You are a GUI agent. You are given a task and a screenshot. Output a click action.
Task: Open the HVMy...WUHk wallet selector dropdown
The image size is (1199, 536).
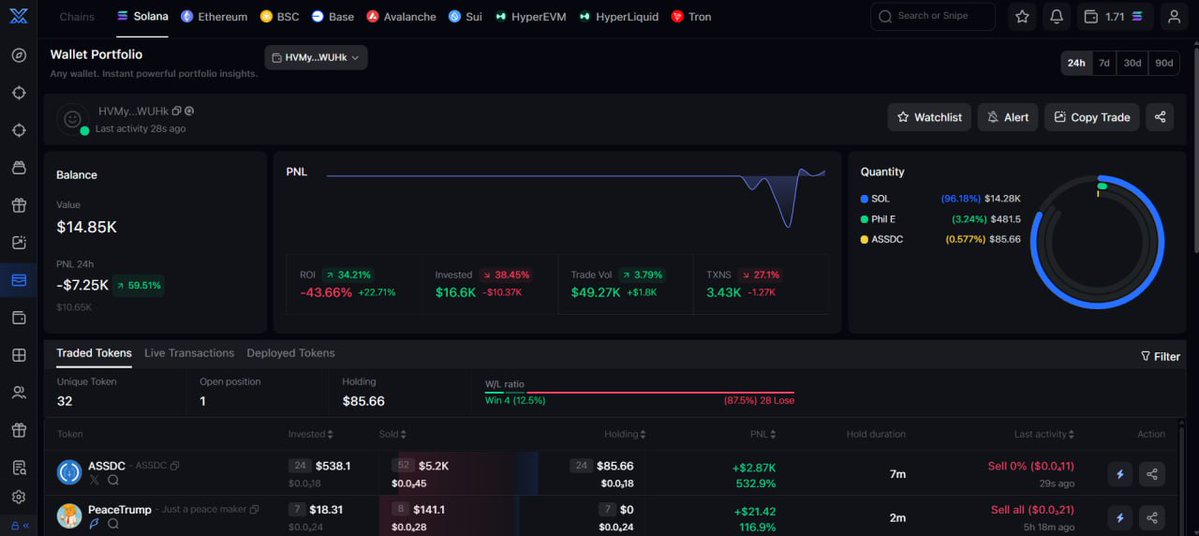point(316,57)
